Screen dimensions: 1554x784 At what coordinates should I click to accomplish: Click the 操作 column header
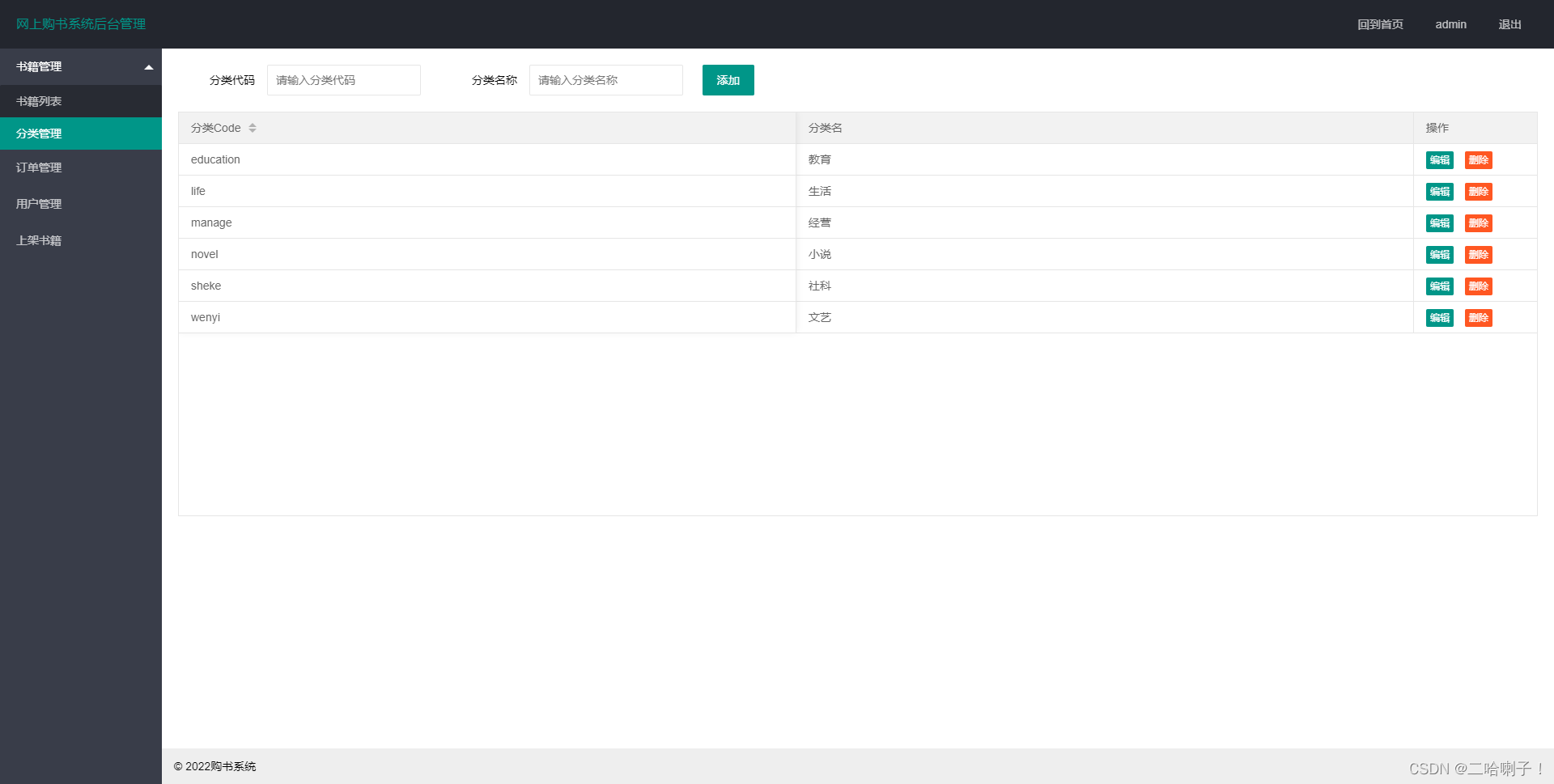coord(1475,128)
